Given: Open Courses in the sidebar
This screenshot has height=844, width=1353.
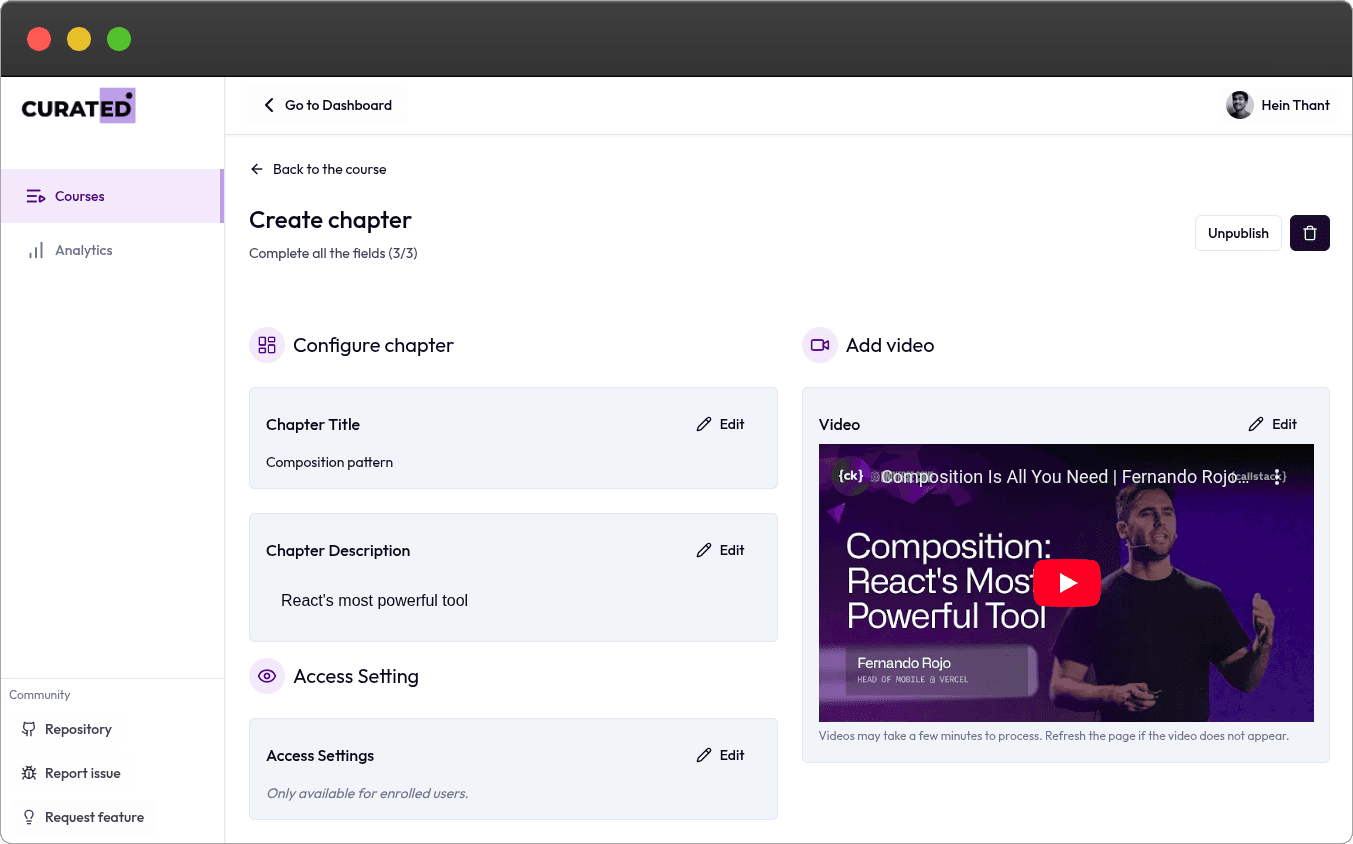Looking at the screenshot, I should point(80,196).
